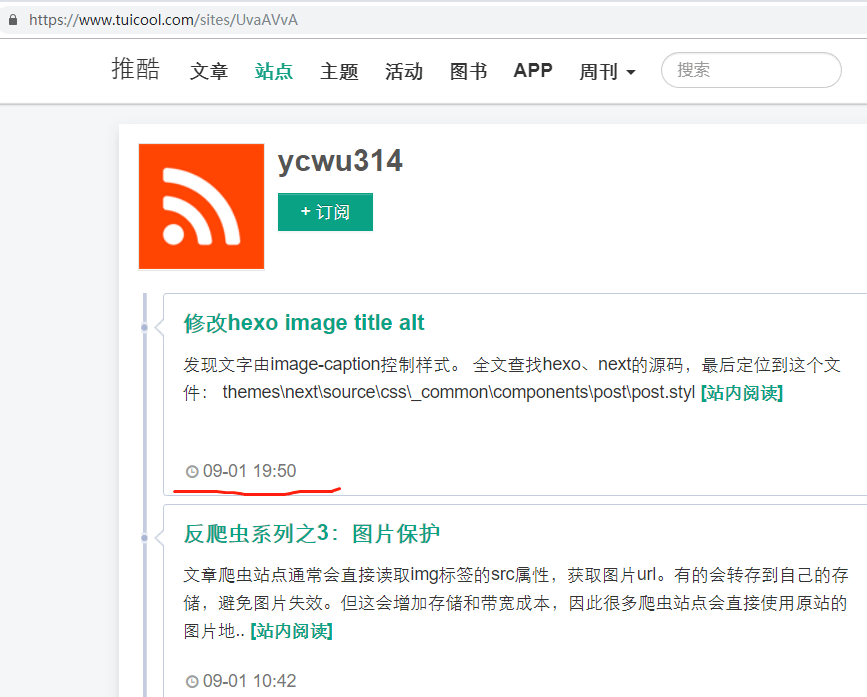The image size is (867, 697).
Task: Open the 周刊 dropdown menu
Action: pos(607,72)
